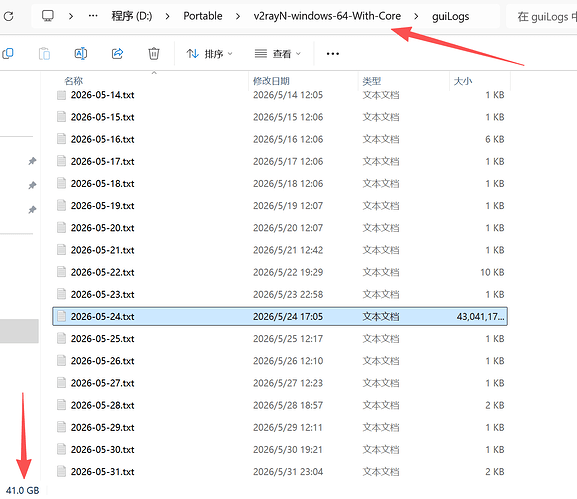Viewport: 577px width, 499px height.
Task: Click the paste clipboard icon
Action: tap(44, 54)
